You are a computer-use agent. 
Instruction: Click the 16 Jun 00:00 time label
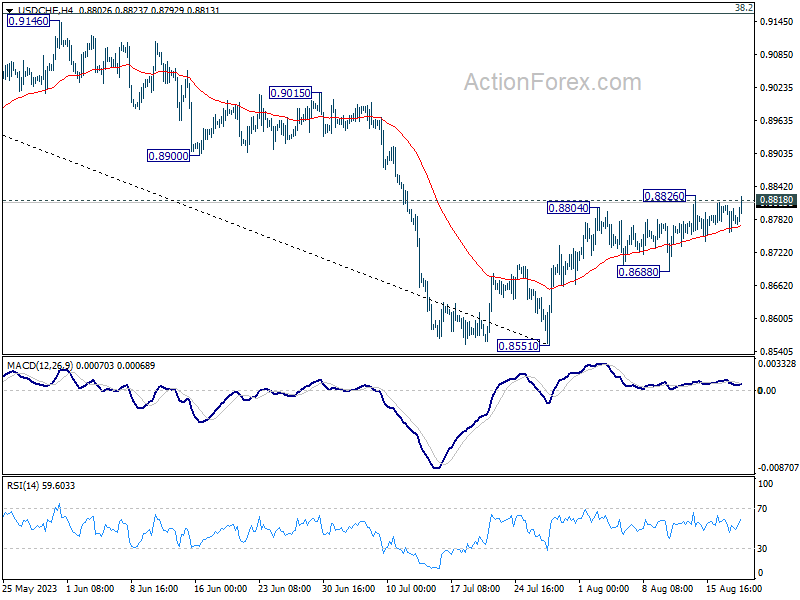click(x=220, y=588)
